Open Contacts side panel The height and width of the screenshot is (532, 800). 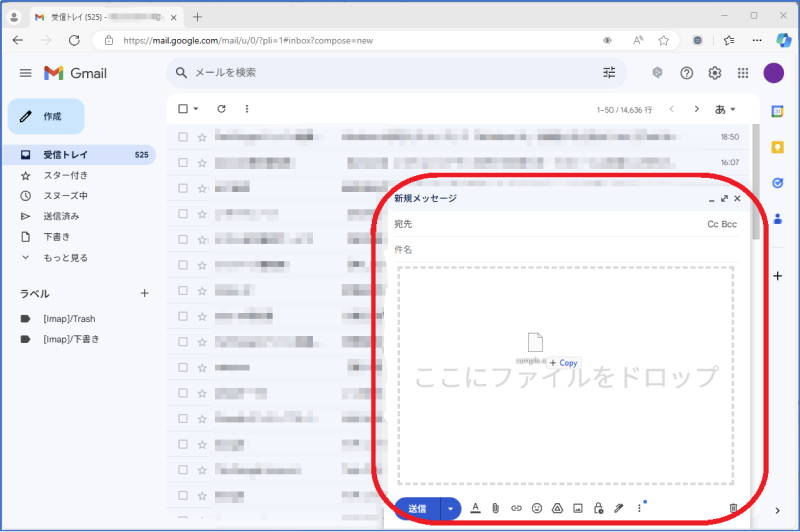click(x=778, y=219)
